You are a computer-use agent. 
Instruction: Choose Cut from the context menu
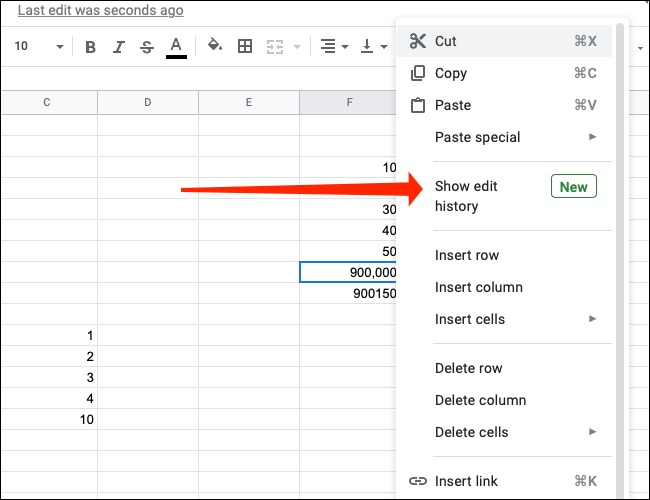pyautogui.click(x=446, y=41)
